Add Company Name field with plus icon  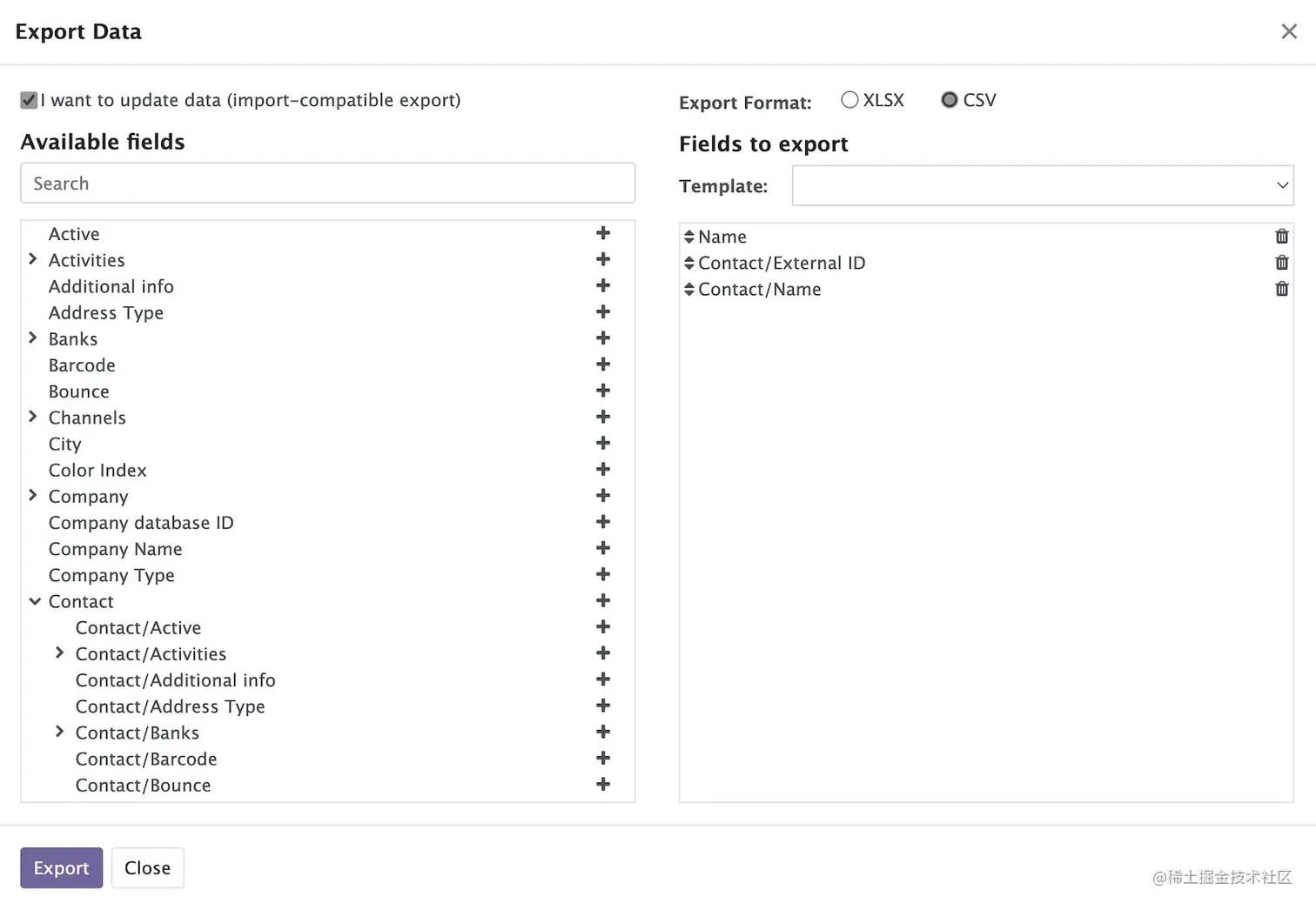(603, 548)
